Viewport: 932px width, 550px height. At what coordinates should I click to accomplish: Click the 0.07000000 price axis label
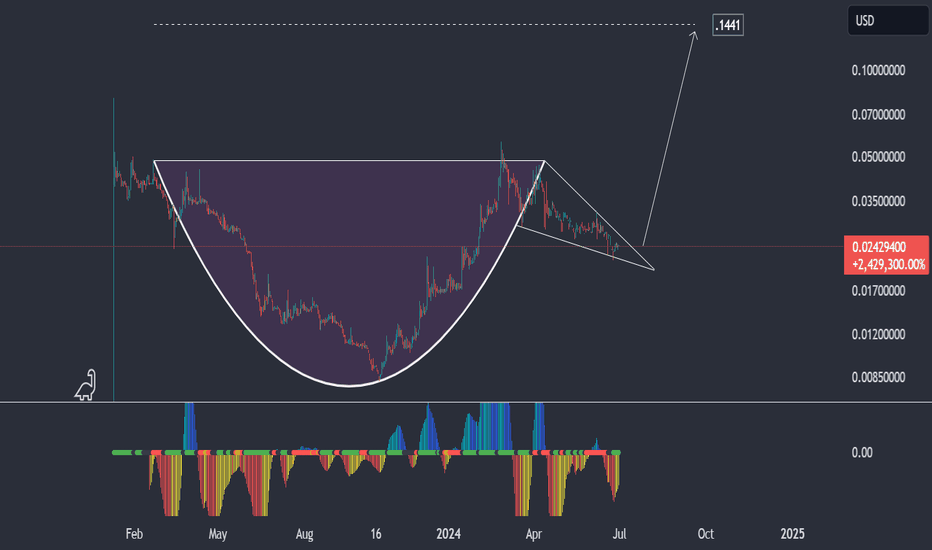coord(878,114)
